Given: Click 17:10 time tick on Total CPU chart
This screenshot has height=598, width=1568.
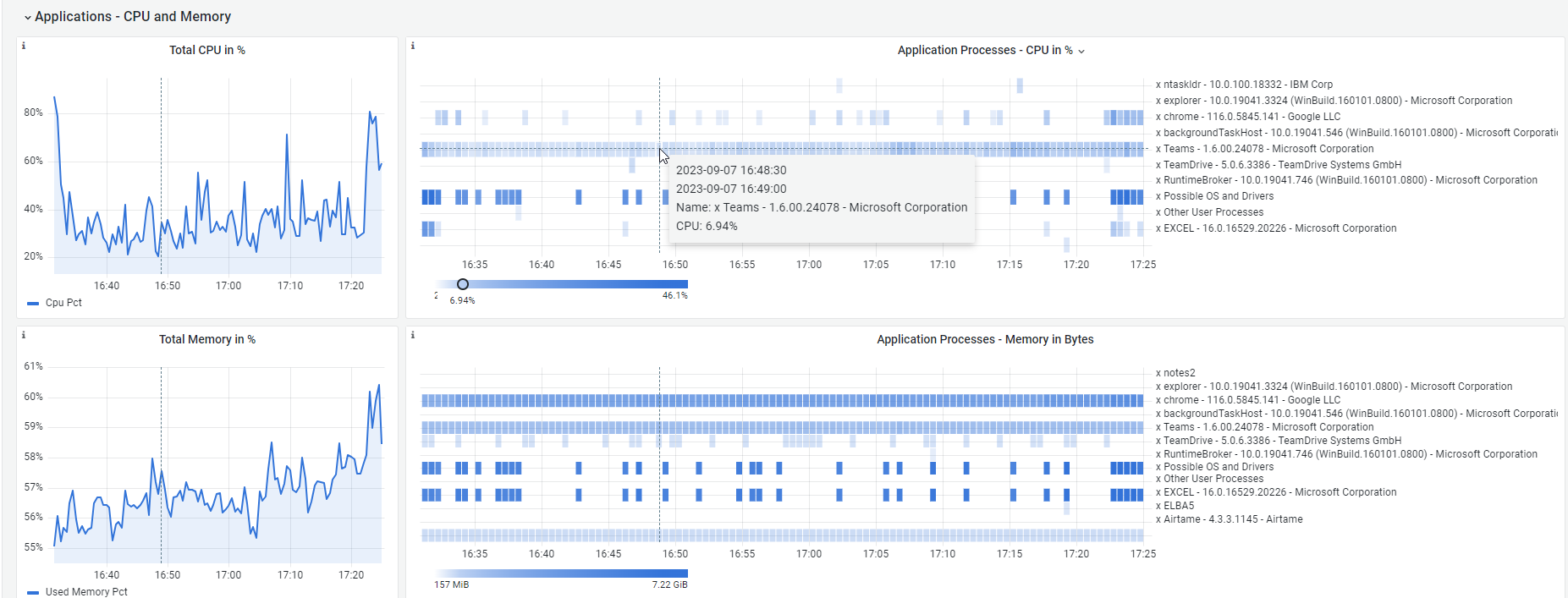Looking at the screenshot, I should [290, 286].
